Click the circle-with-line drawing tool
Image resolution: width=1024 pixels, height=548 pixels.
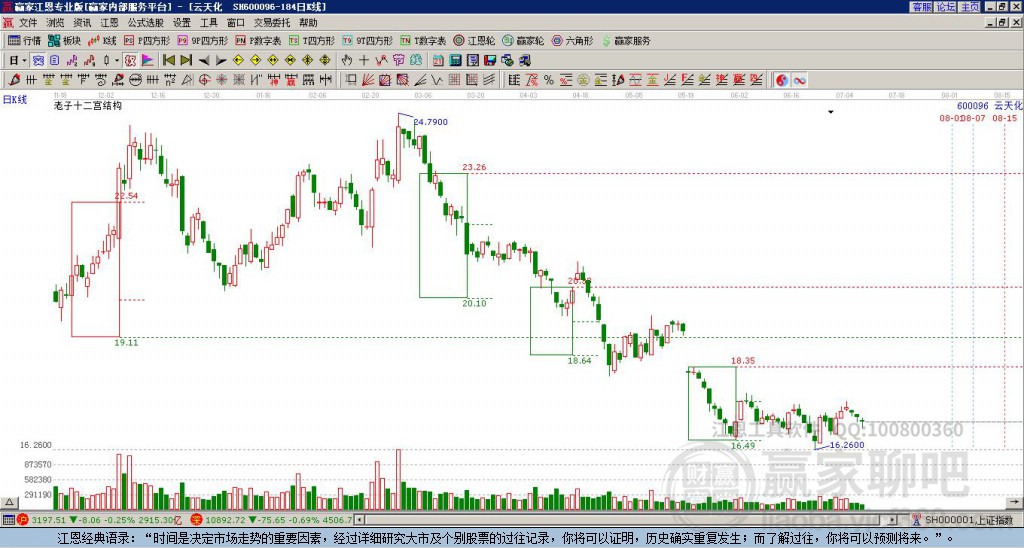[x=135, y=80]
